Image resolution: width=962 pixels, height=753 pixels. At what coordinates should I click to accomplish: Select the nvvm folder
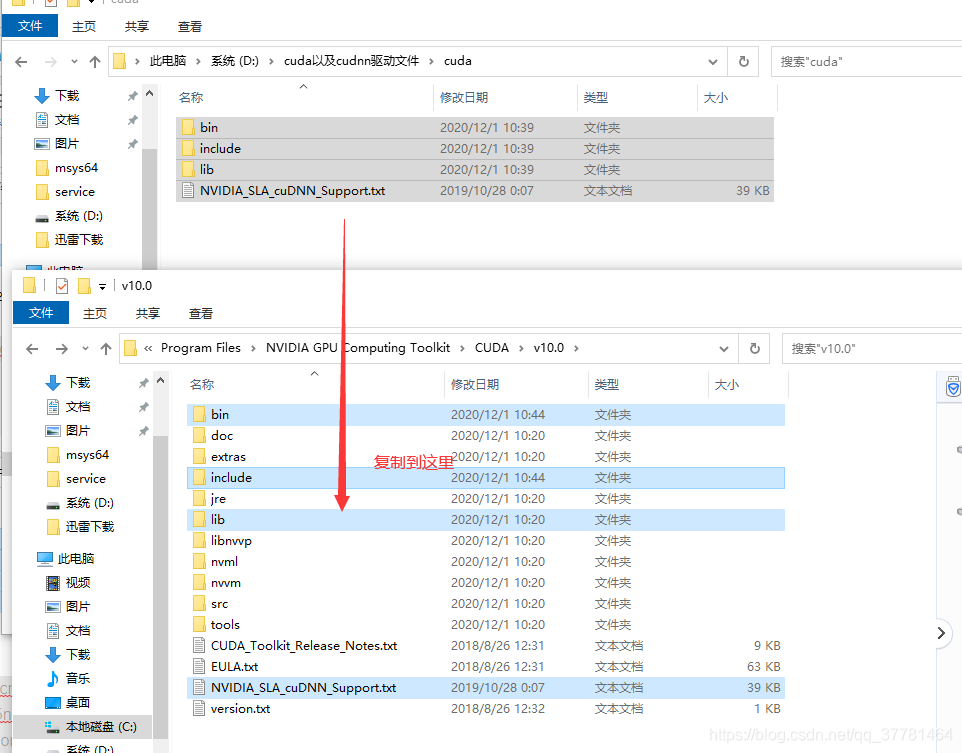(485, 582)
